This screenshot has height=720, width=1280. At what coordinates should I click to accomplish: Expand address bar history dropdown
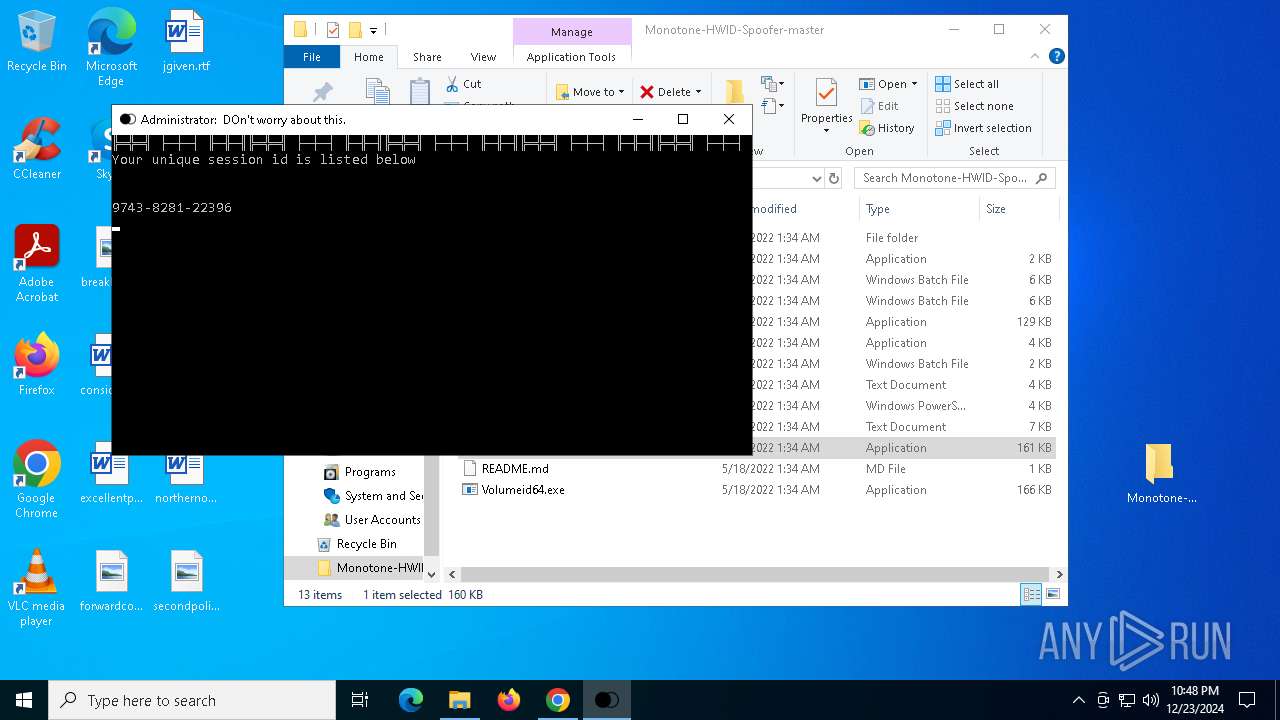[x=817, y=178]
